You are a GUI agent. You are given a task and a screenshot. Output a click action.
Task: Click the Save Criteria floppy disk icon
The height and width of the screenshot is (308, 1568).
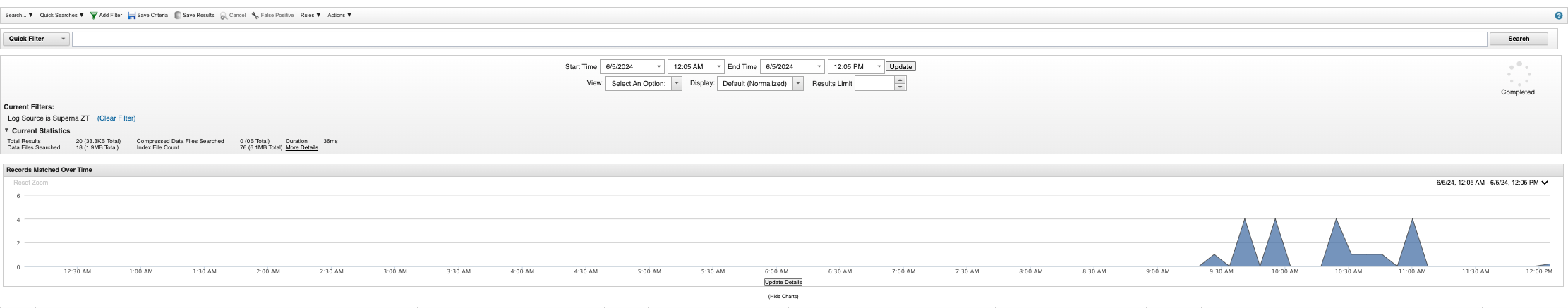(132, 16)
